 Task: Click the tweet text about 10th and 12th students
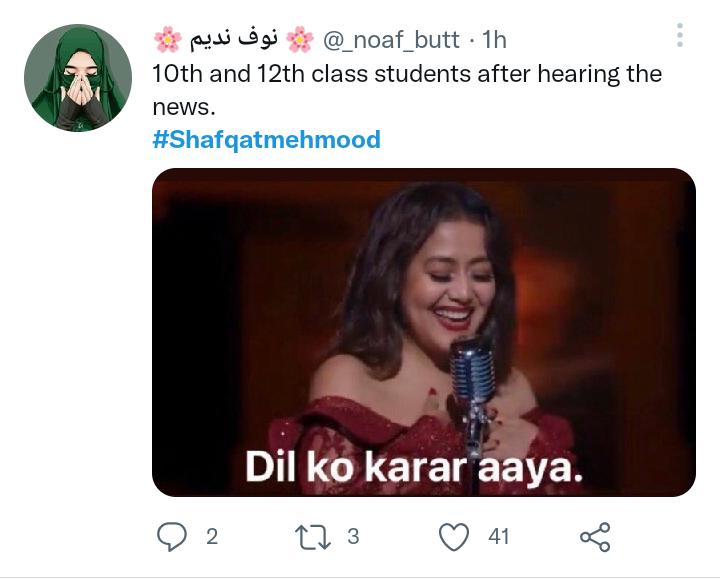(x=406, y=74)
